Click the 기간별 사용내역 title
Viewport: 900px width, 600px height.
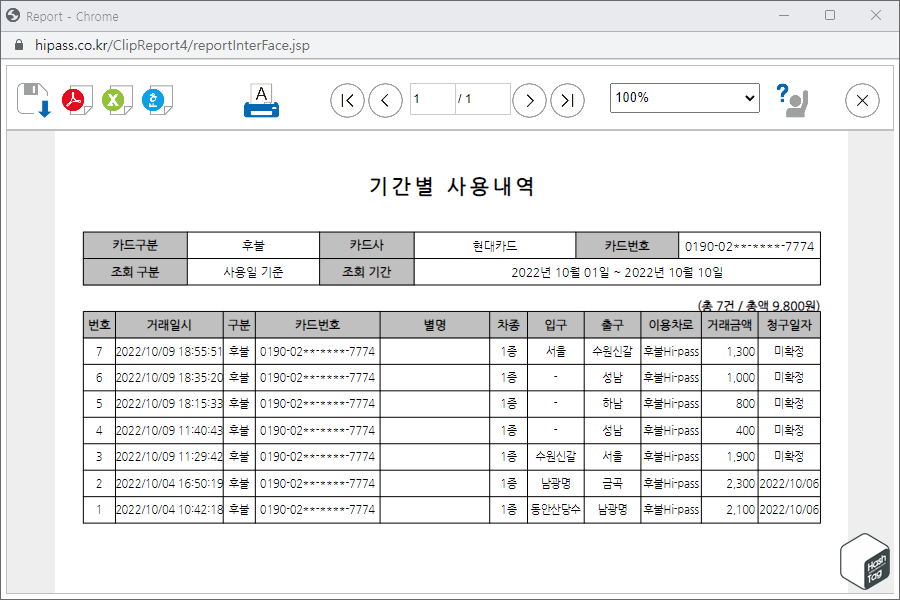coord(452,186)
